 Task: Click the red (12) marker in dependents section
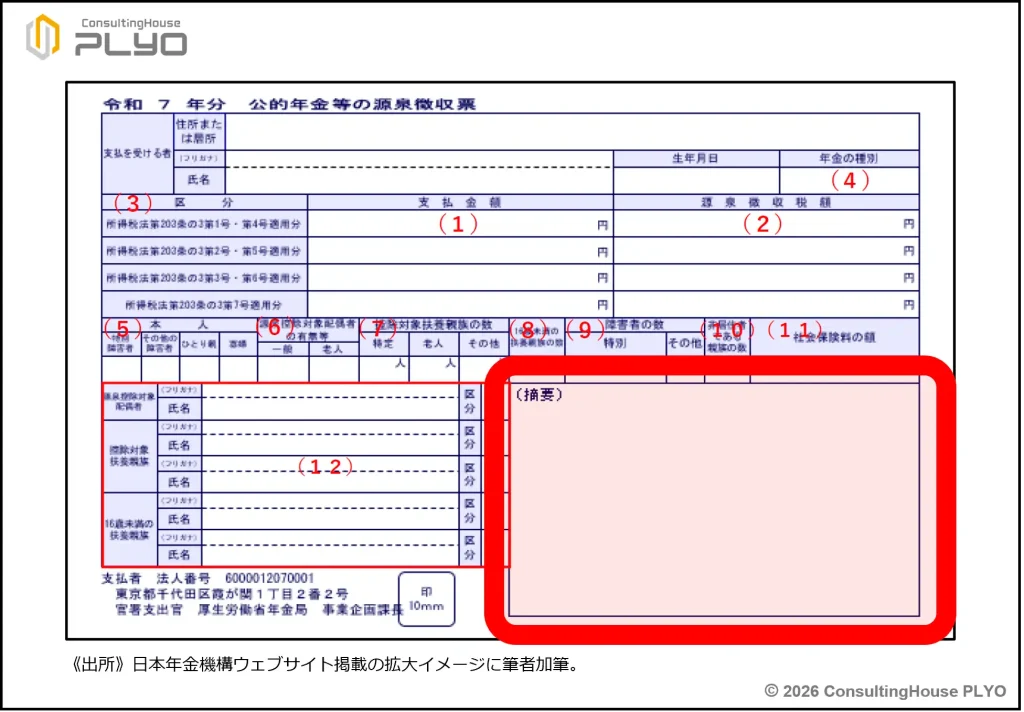click(326, 467)
